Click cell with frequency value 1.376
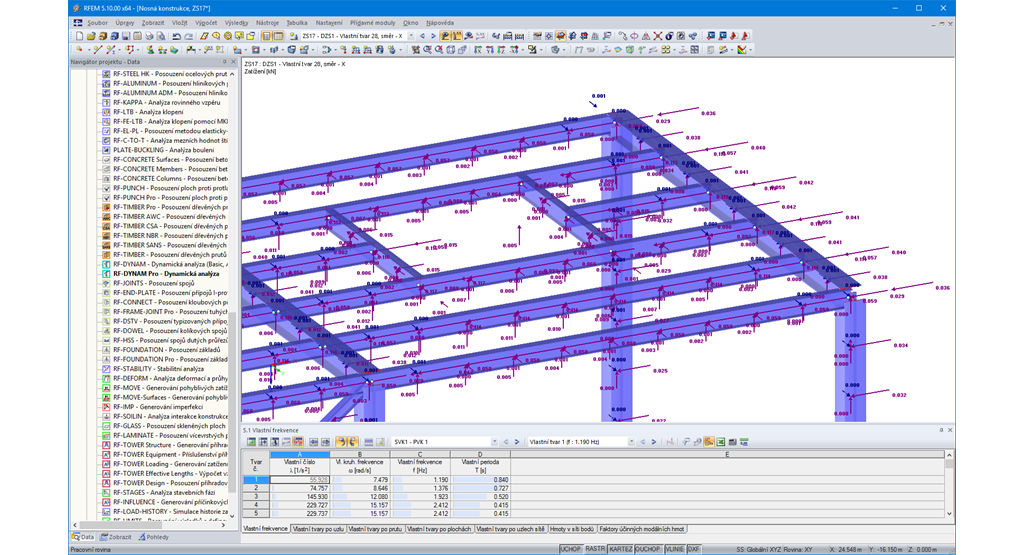The image size is (1024, 555). pos(420,488)
